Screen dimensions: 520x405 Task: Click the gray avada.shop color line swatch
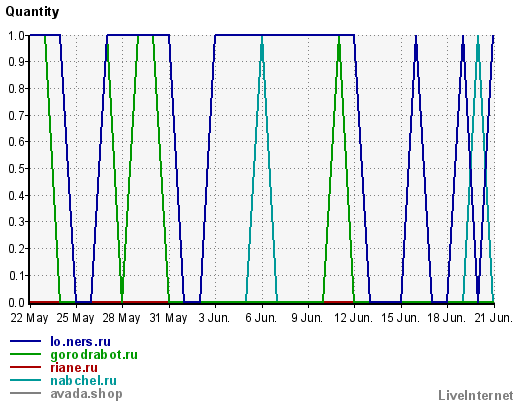coord(25,393)
